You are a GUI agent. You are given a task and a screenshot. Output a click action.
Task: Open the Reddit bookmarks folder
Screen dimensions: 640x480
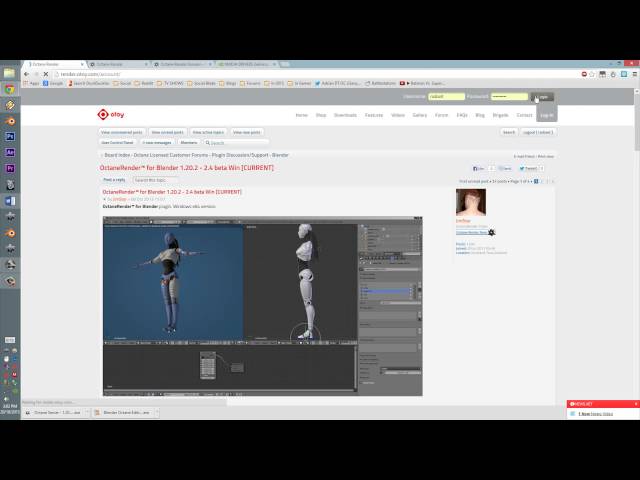(144, 83)
